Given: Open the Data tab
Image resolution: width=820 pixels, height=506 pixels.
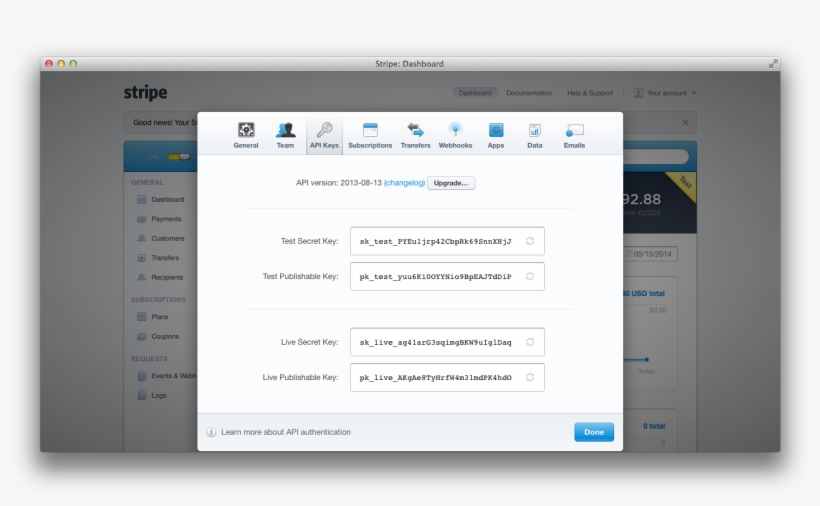Looking at the screenshot, I should pyautogui.click(x=534, y=135).
